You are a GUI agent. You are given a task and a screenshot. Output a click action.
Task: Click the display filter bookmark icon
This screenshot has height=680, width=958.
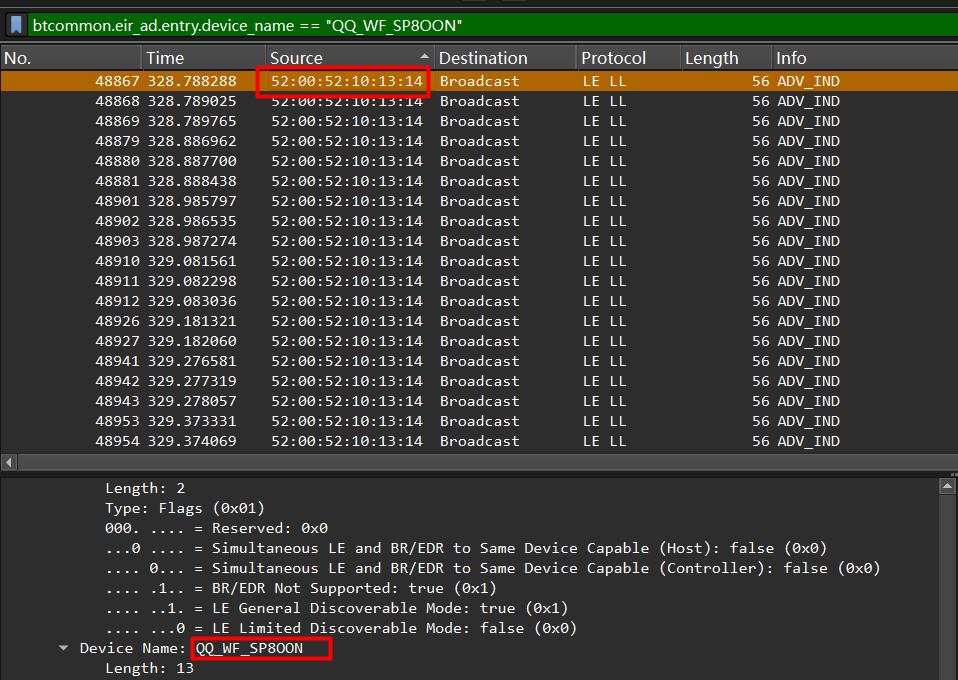[x=16, y=24]
